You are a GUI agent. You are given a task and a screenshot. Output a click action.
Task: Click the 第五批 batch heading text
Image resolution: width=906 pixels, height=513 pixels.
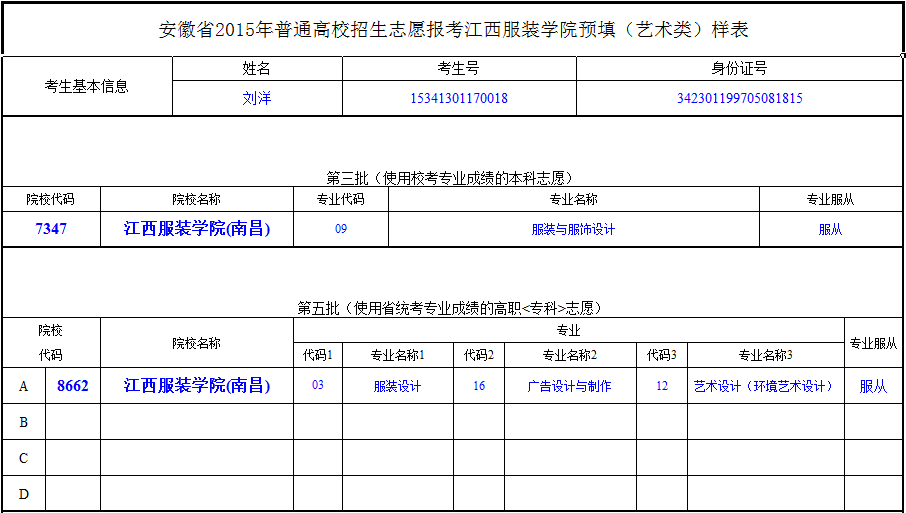450,308
